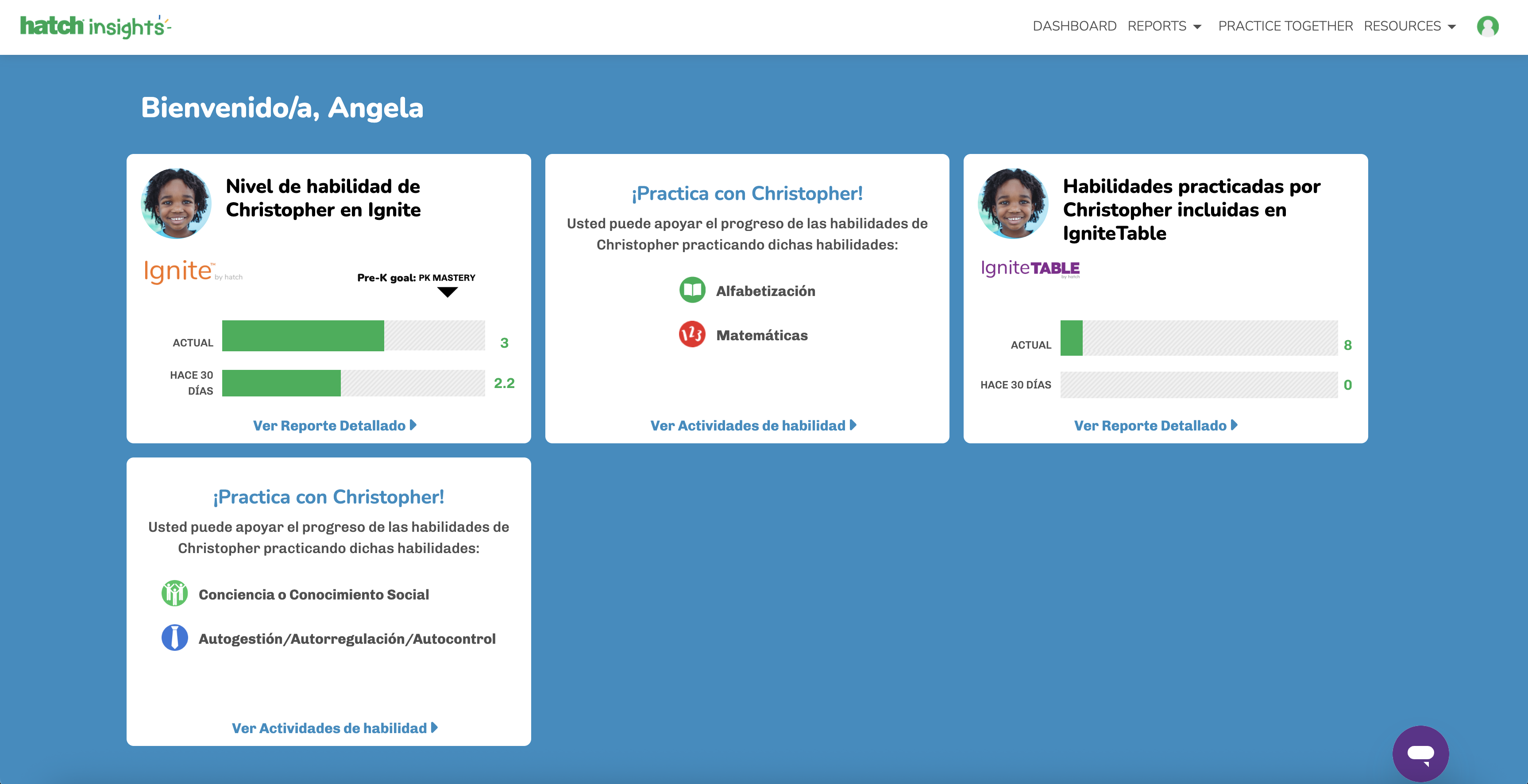Open Ver Actividades de habilidad under Matemáticas

753,425
